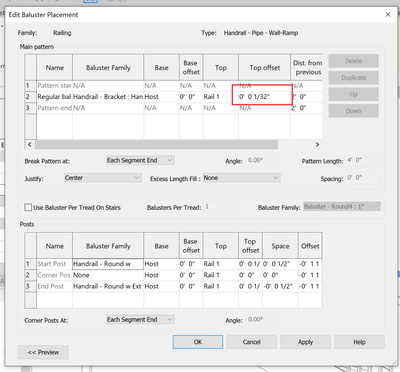400x372 pixels.
Task: Click the Down button
Action: click(x=354, y=111)
